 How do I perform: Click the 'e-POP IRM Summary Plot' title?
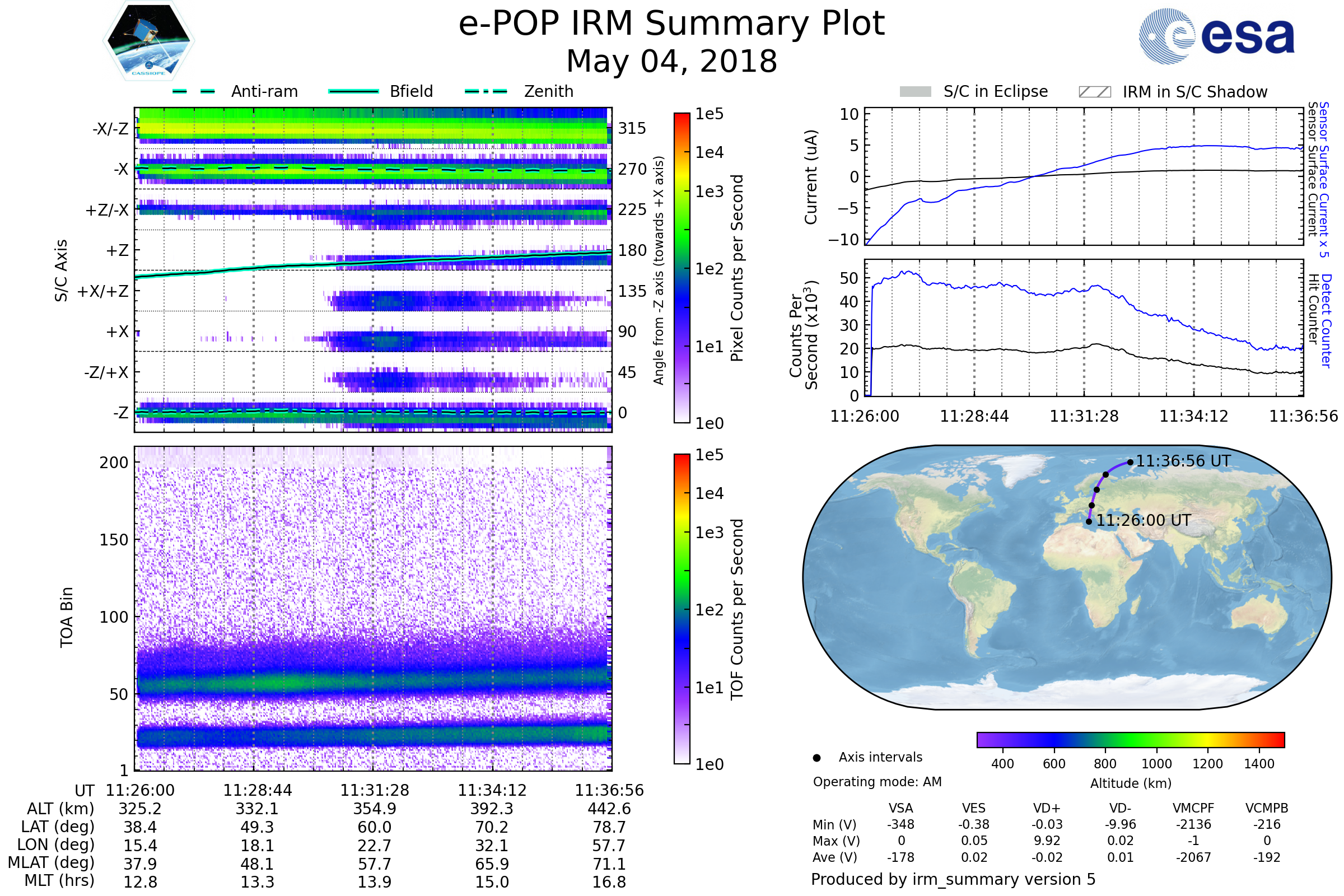tap(671, 24)
